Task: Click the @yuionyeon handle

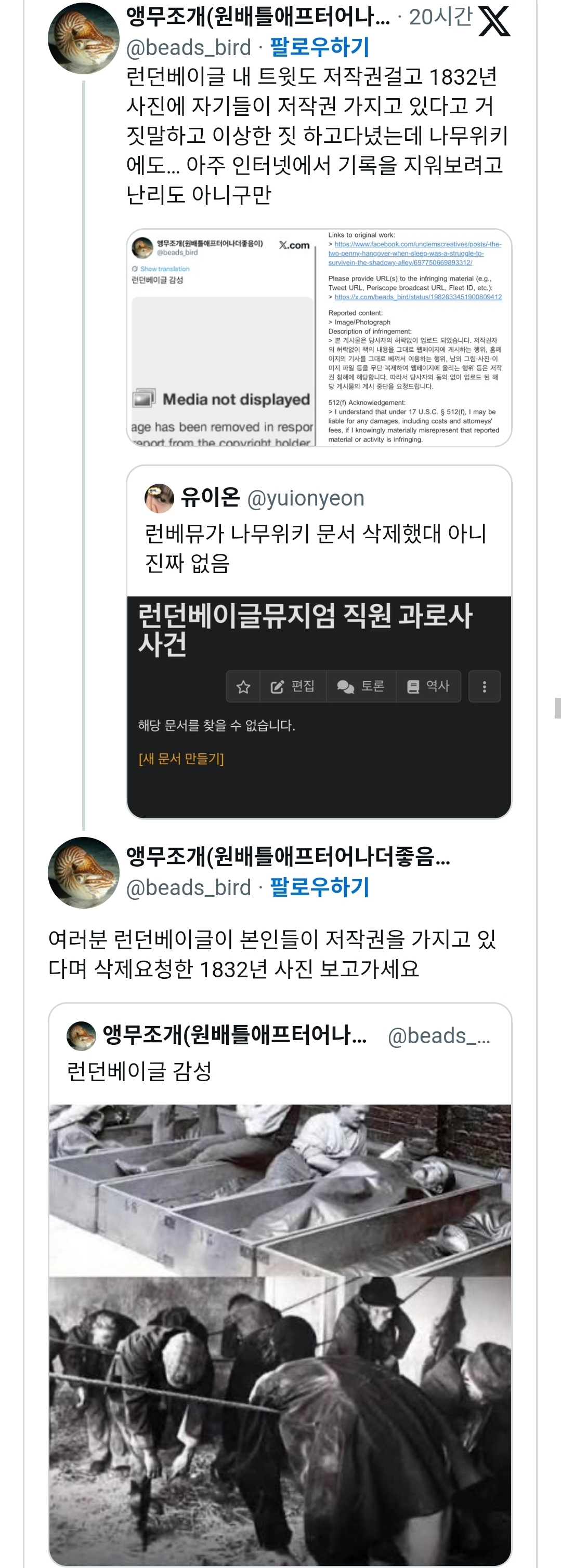Action: tap(305, 499)
